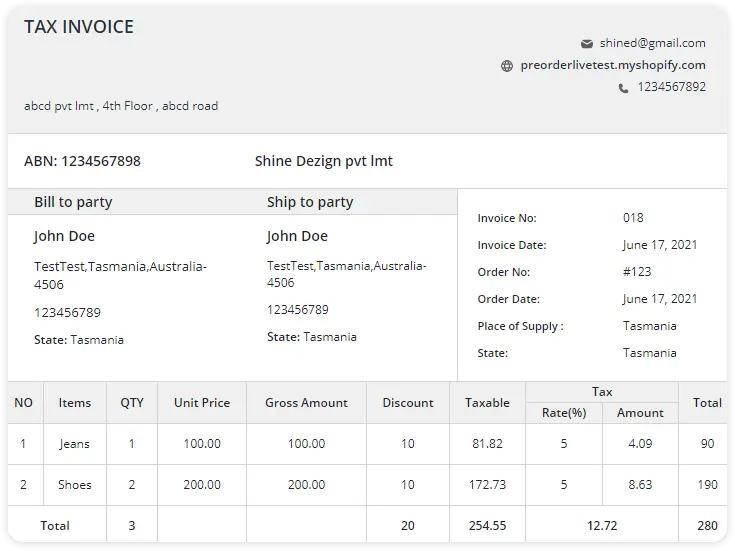Viewport: 735px width, 551px height.
Task: Click the ABN: 1234567898 text
Action: pyautogui.click(x=82, y=161)
